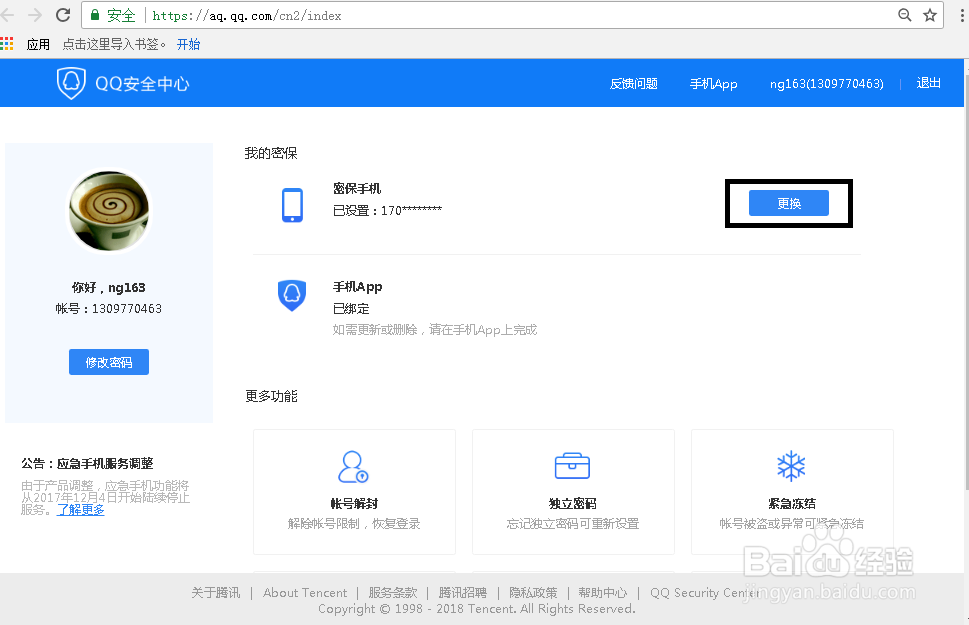Click the browser reload icon

(x=63, y=15)
